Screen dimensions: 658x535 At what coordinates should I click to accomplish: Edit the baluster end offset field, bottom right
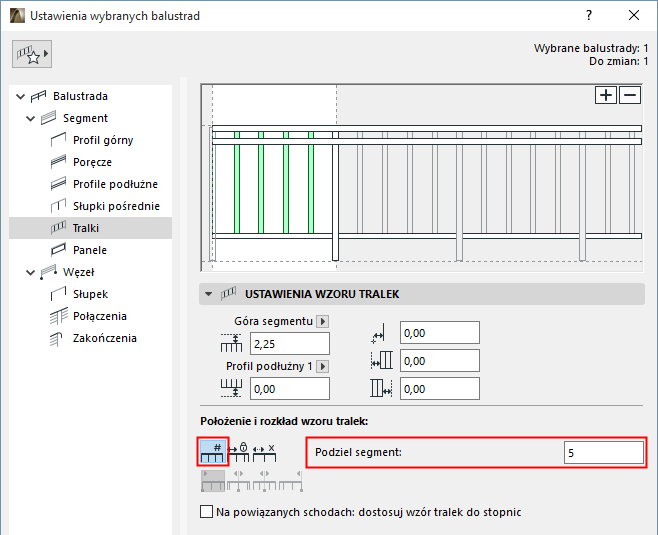439,389
